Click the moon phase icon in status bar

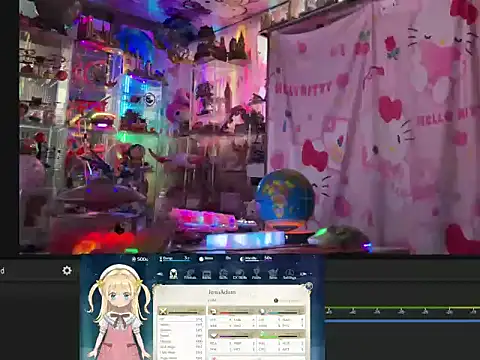click(242, 259)
